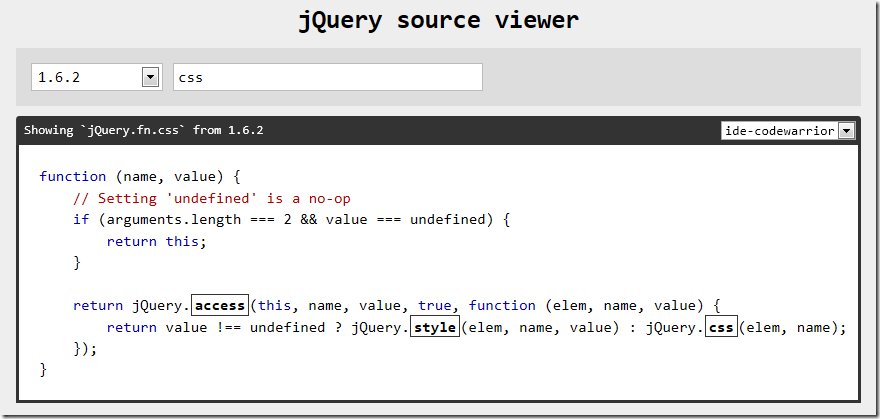Click the 'value !== undefined' expression
The height and width of the screenshot is (419, 880).
coord(245,327)
